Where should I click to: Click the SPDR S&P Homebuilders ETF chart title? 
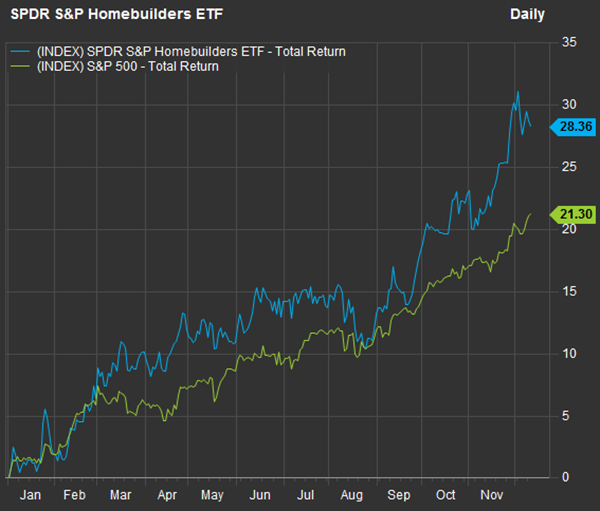[x=116, y=14]
